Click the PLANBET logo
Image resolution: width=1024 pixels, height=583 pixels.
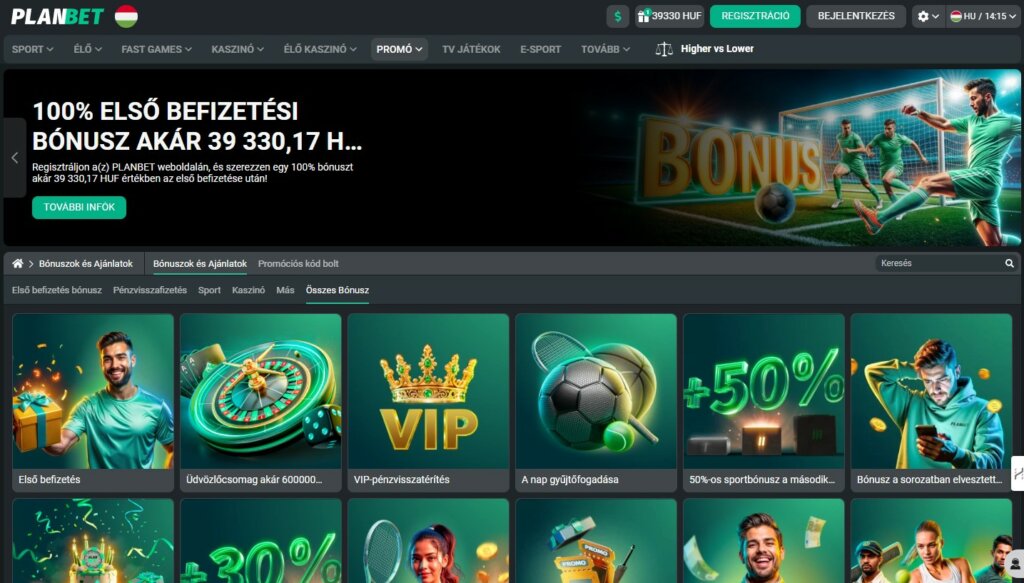point(57,16)
